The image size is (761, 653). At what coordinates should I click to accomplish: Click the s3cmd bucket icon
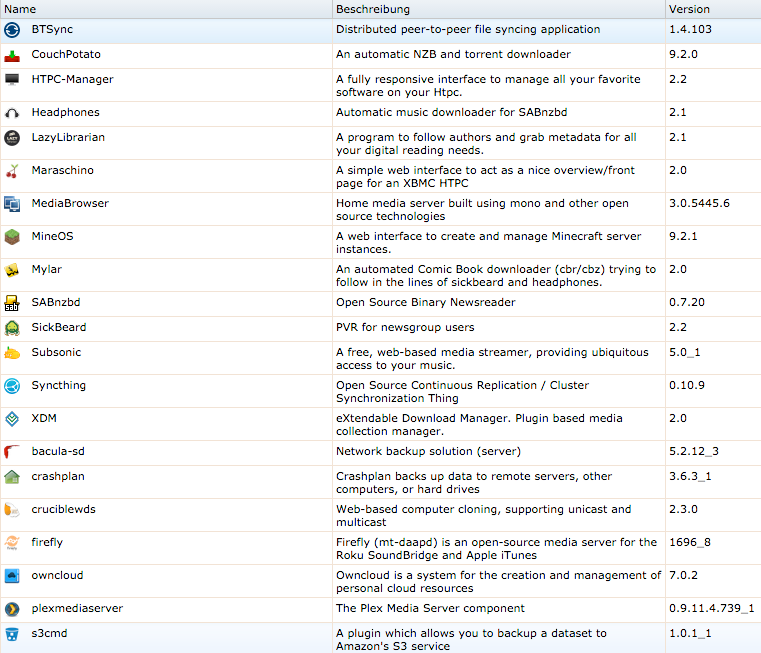(x=12, y=634)
